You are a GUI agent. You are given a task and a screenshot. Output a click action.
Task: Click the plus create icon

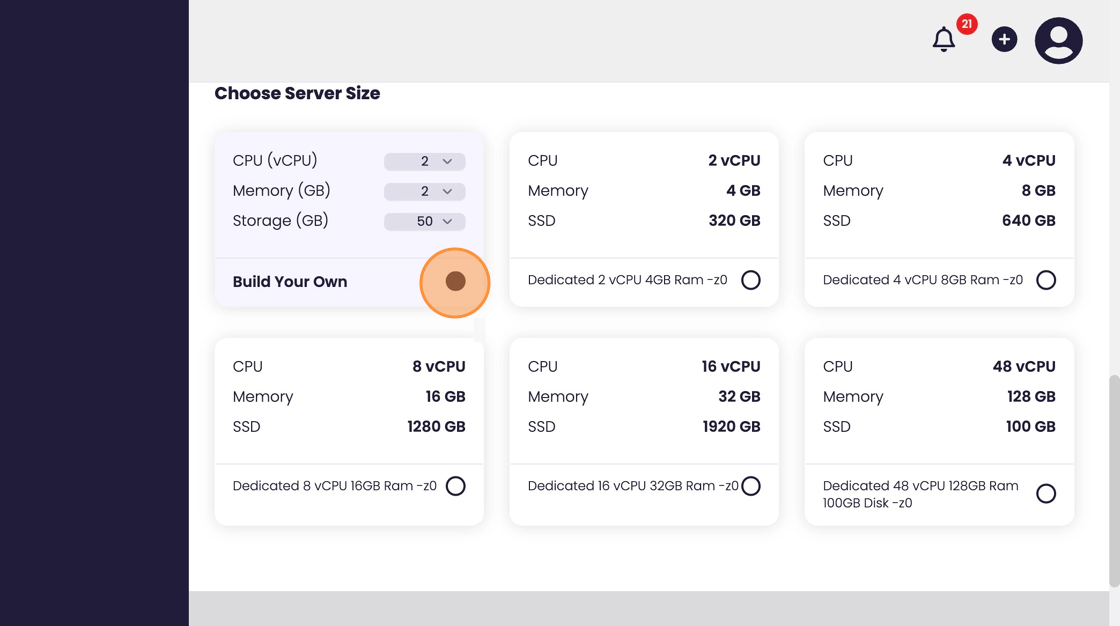point(1004,40)
